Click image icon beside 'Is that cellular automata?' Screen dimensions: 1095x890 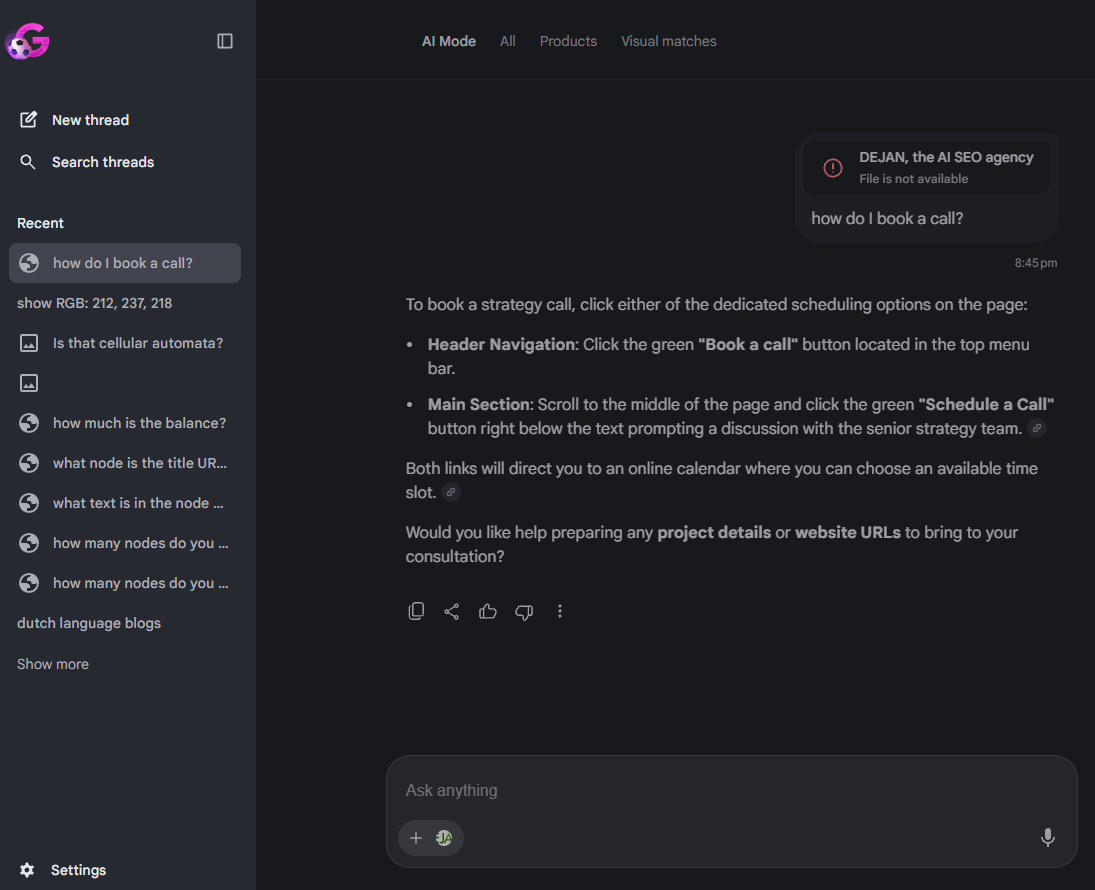[29, 343]
